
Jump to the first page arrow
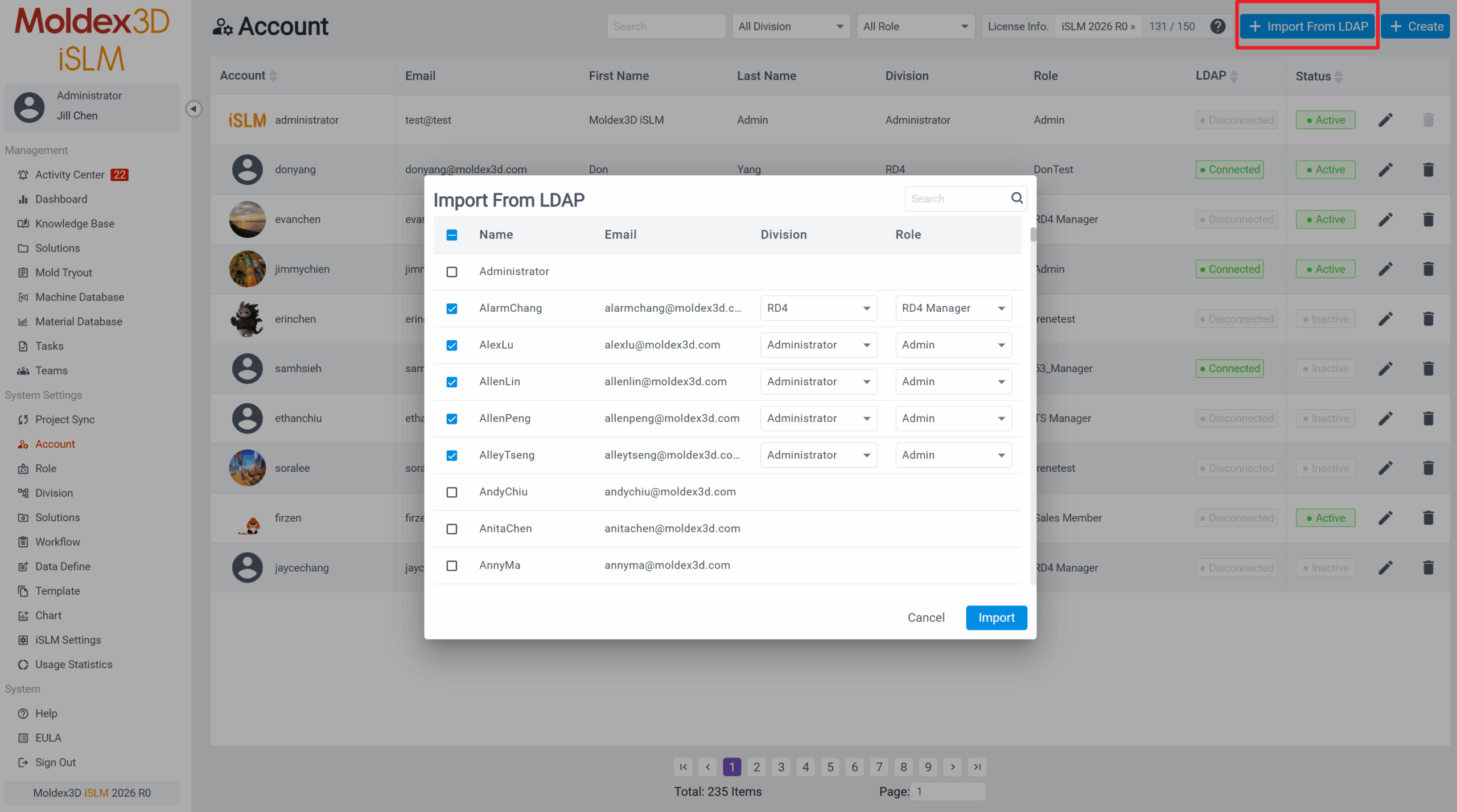pos(683,767)
